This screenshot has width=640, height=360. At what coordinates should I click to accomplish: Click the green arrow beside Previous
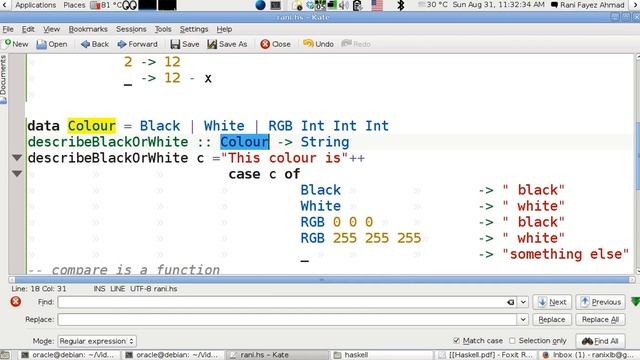pos(635,302)
